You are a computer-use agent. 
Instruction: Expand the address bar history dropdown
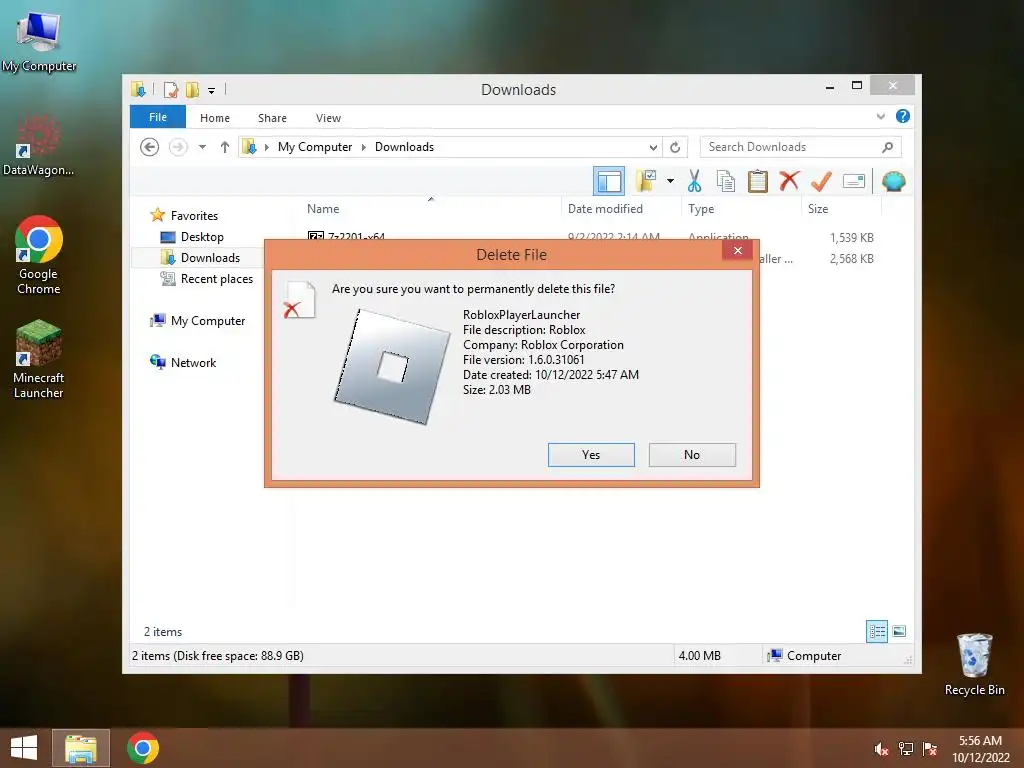pyautogui.click(x=652, y=147)
